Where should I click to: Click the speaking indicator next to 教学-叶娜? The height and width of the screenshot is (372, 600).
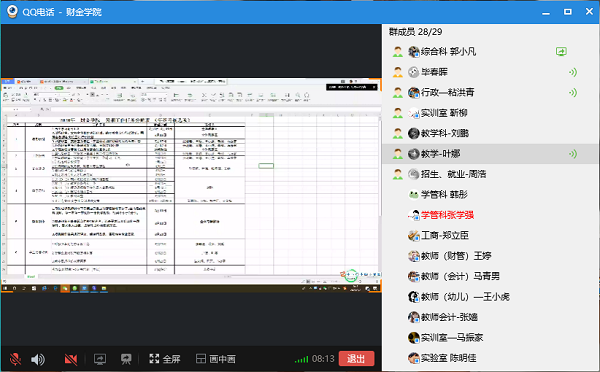click(573, 154)
